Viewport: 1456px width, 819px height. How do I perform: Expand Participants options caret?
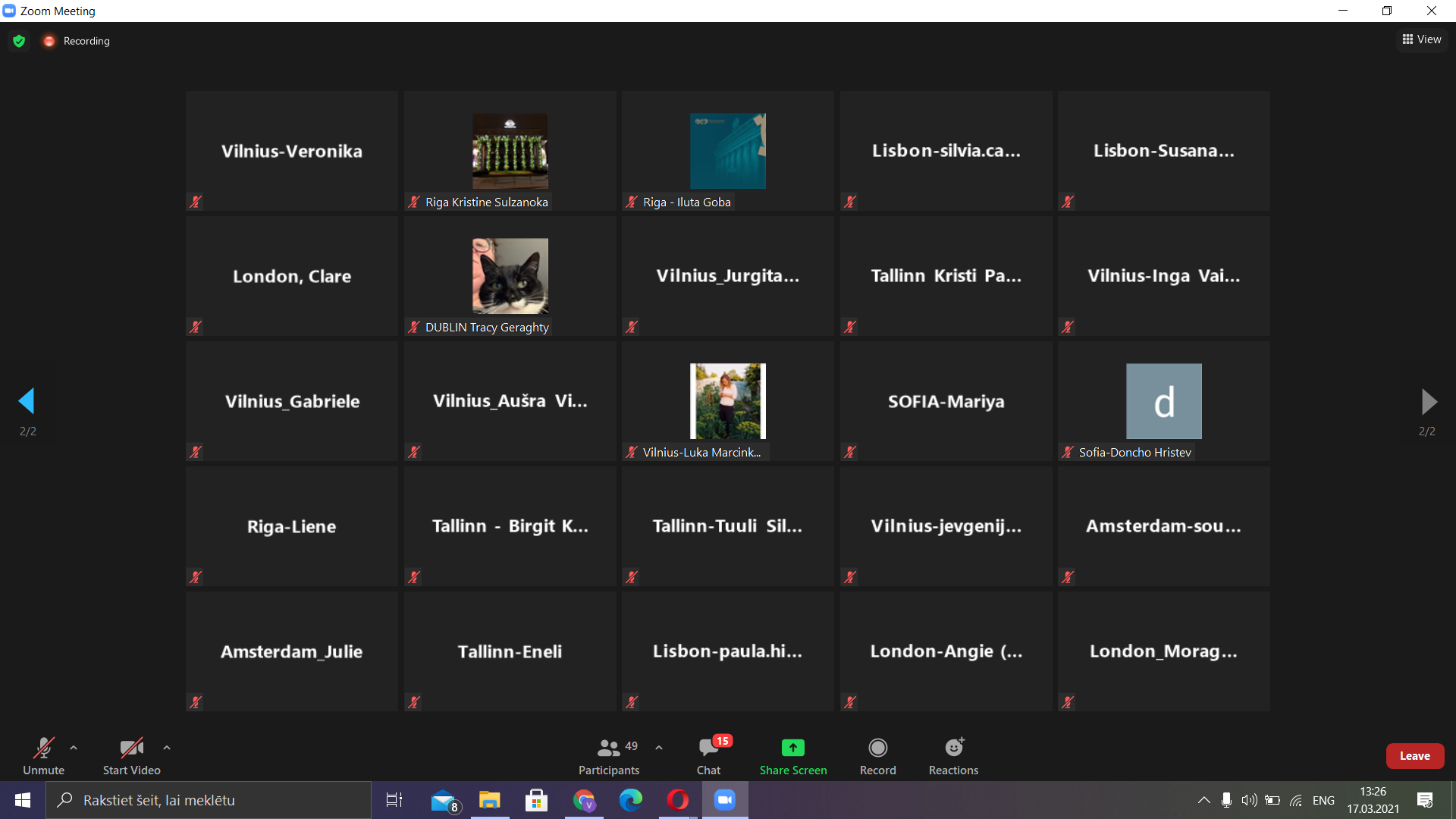pyautogui.click(x=659, y=748)
